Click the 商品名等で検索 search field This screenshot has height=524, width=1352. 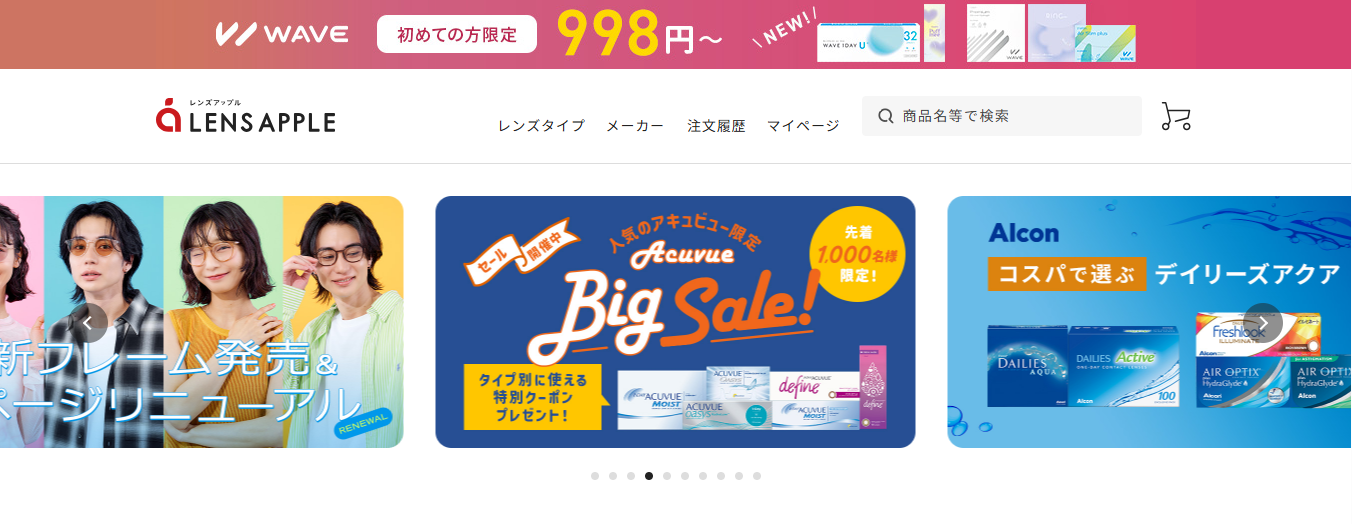1002,116
